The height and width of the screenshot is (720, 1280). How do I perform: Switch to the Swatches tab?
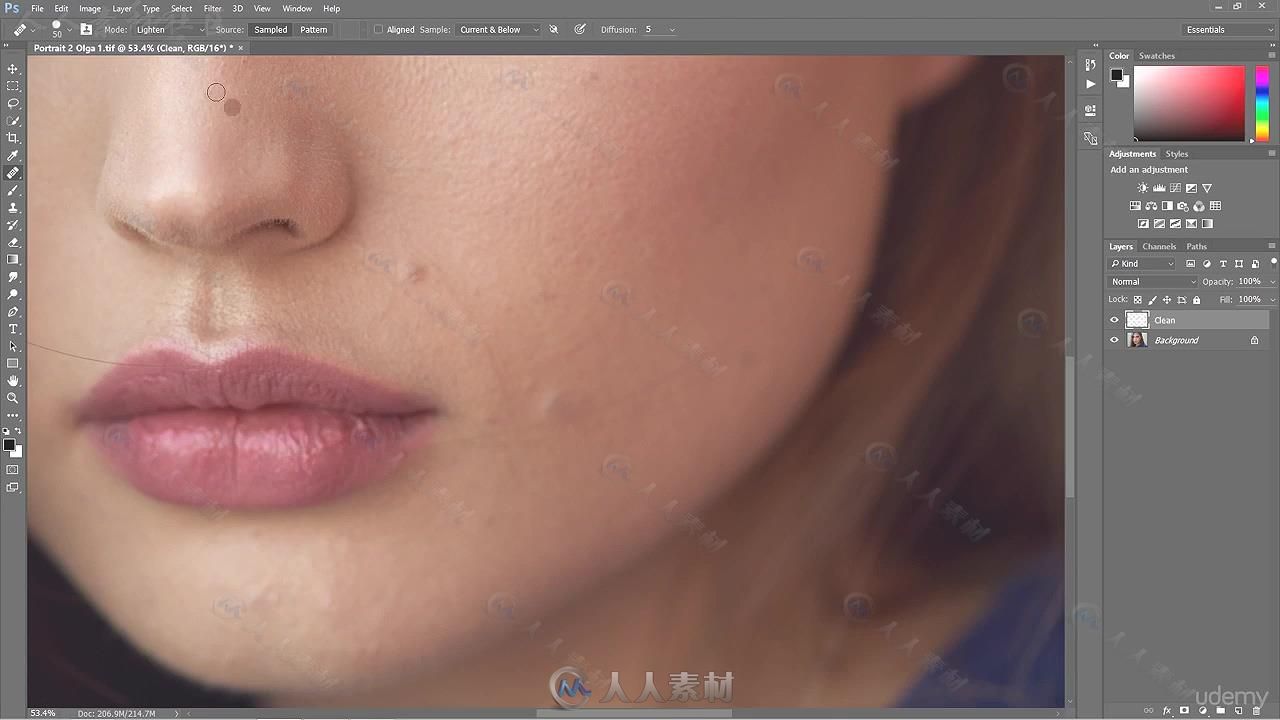[x=1157, y=56]
